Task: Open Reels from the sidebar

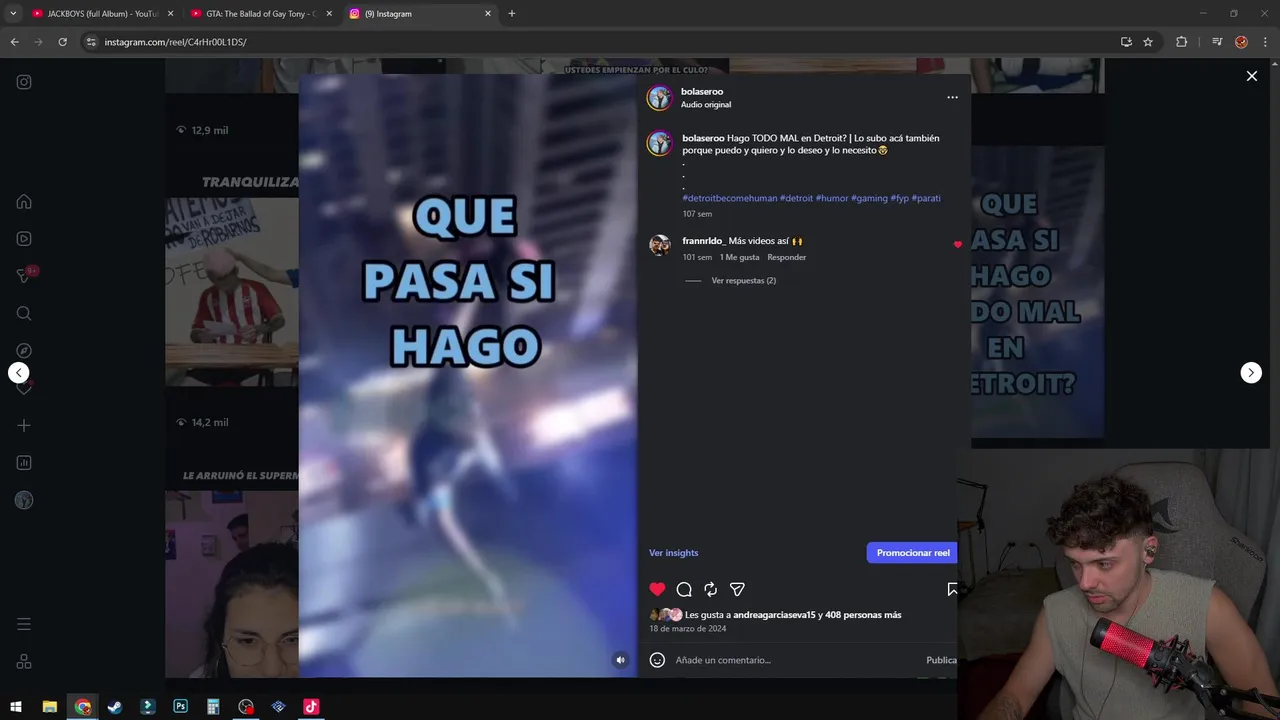Action: click(24, 239)
